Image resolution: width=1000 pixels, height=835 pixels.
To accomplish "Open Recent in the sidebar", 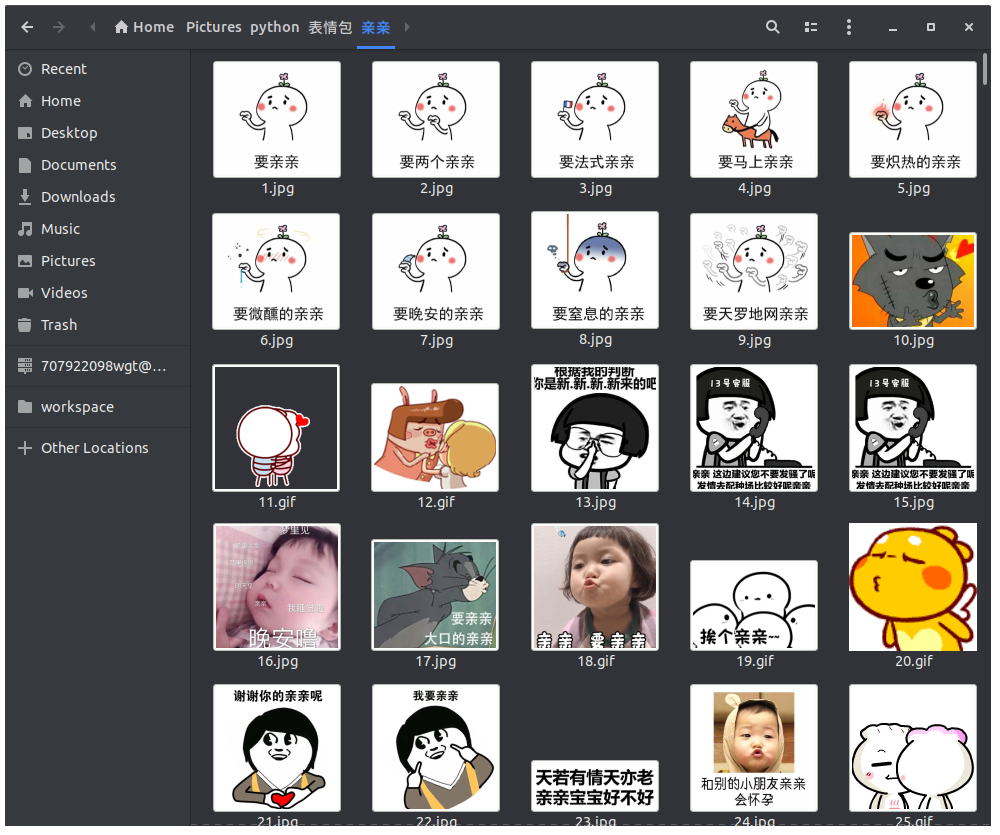I will 63,69.
